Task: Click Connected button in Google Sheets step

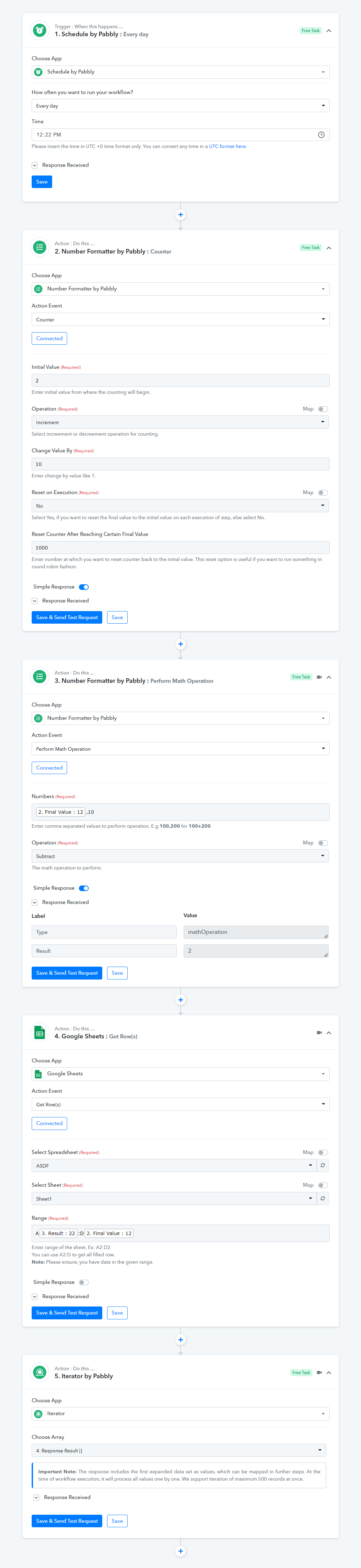Action: (x=49, y=1123)
